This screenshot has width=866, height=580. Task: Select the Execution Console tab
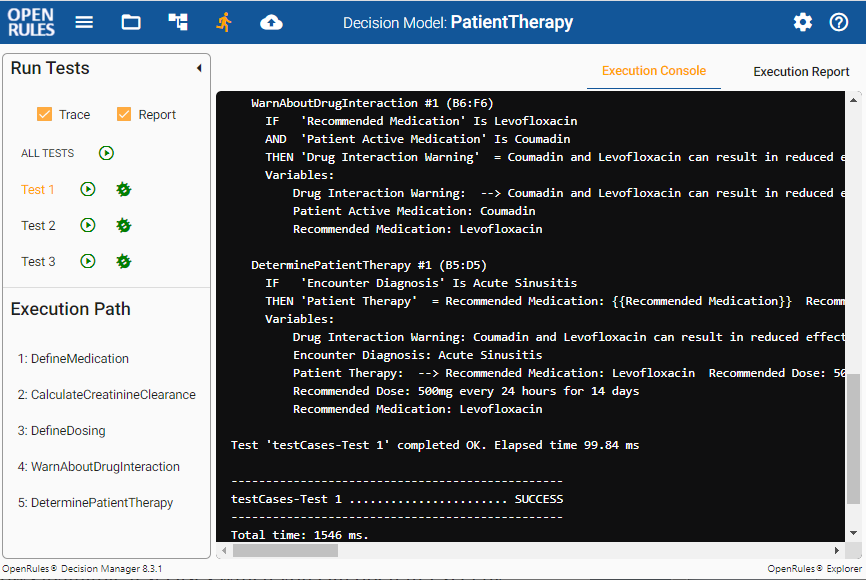(653, 71)
